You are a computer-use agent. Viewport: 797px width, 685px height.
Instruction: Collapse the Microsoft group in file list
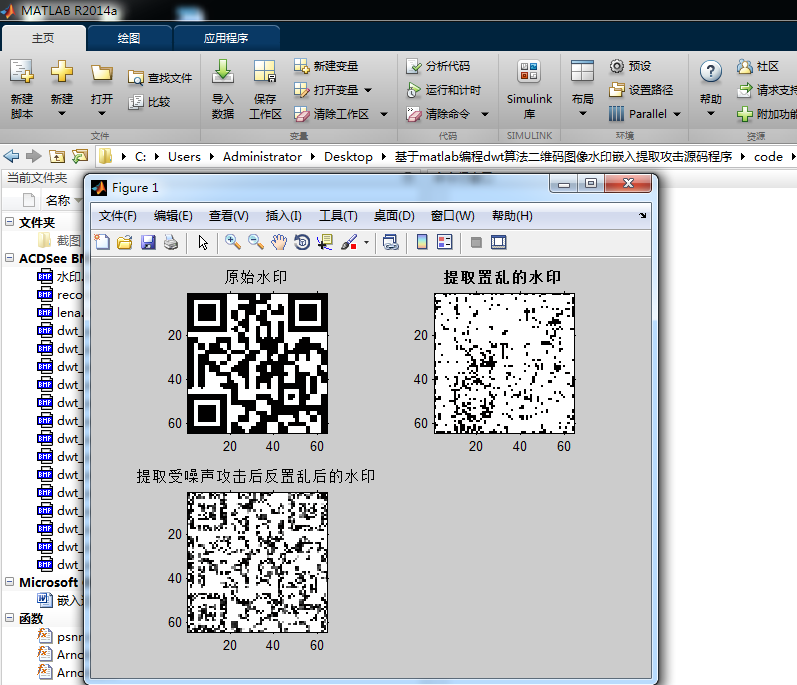tap(9, 581)
